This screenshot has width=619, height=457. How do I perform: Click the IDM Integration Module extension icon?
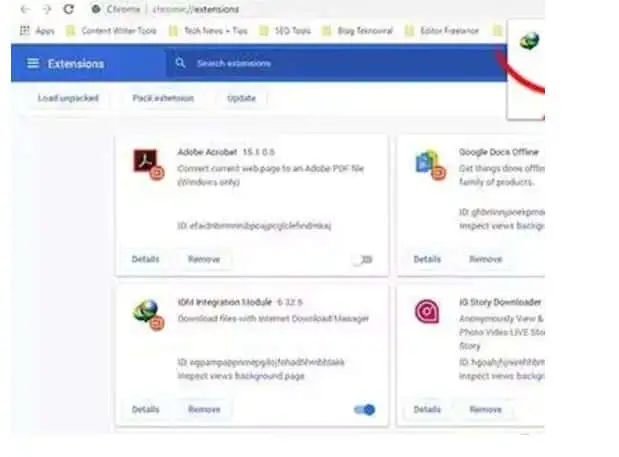click(x=148, y=315)
